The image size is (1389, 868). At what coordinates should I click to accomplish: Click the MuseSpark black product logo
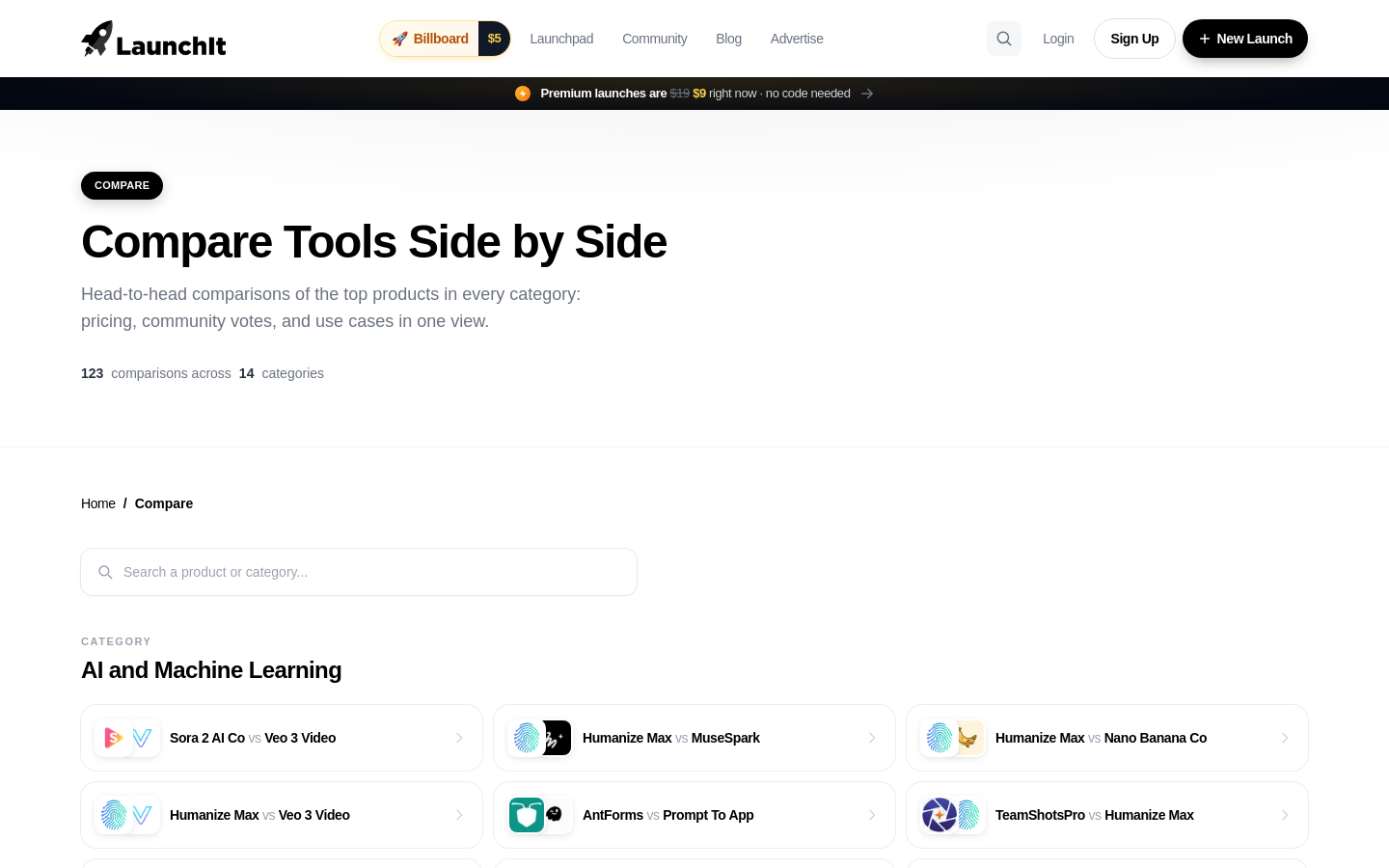click(x=556, y=738)
